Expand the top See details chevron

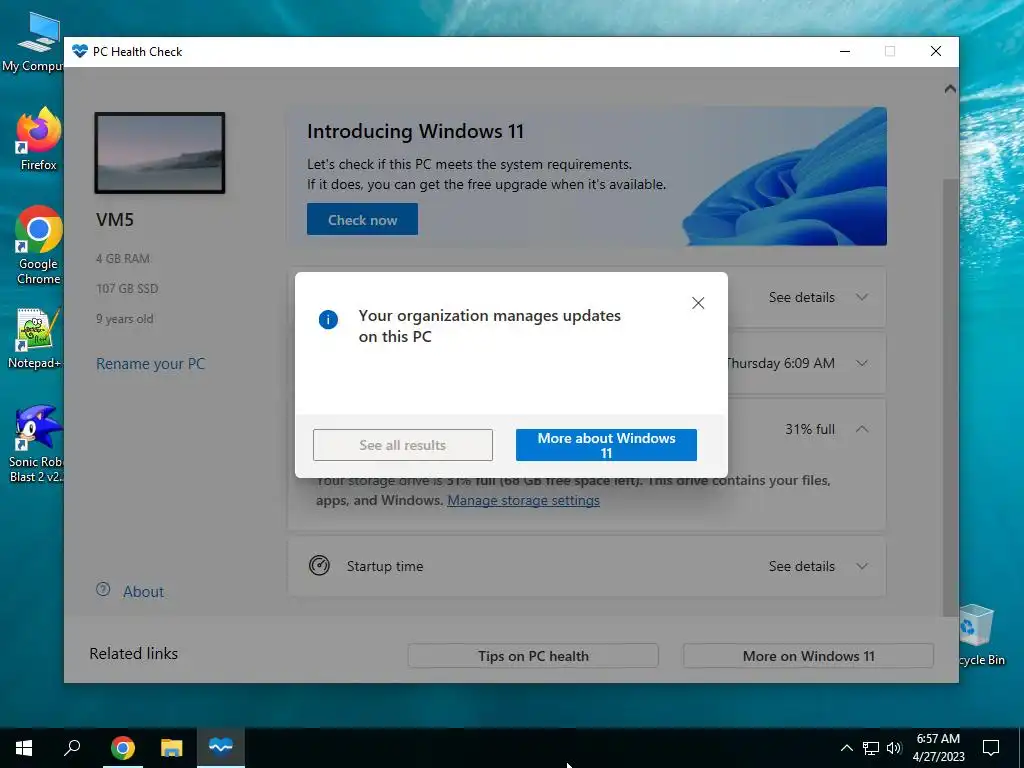click(x=862, y=297)
